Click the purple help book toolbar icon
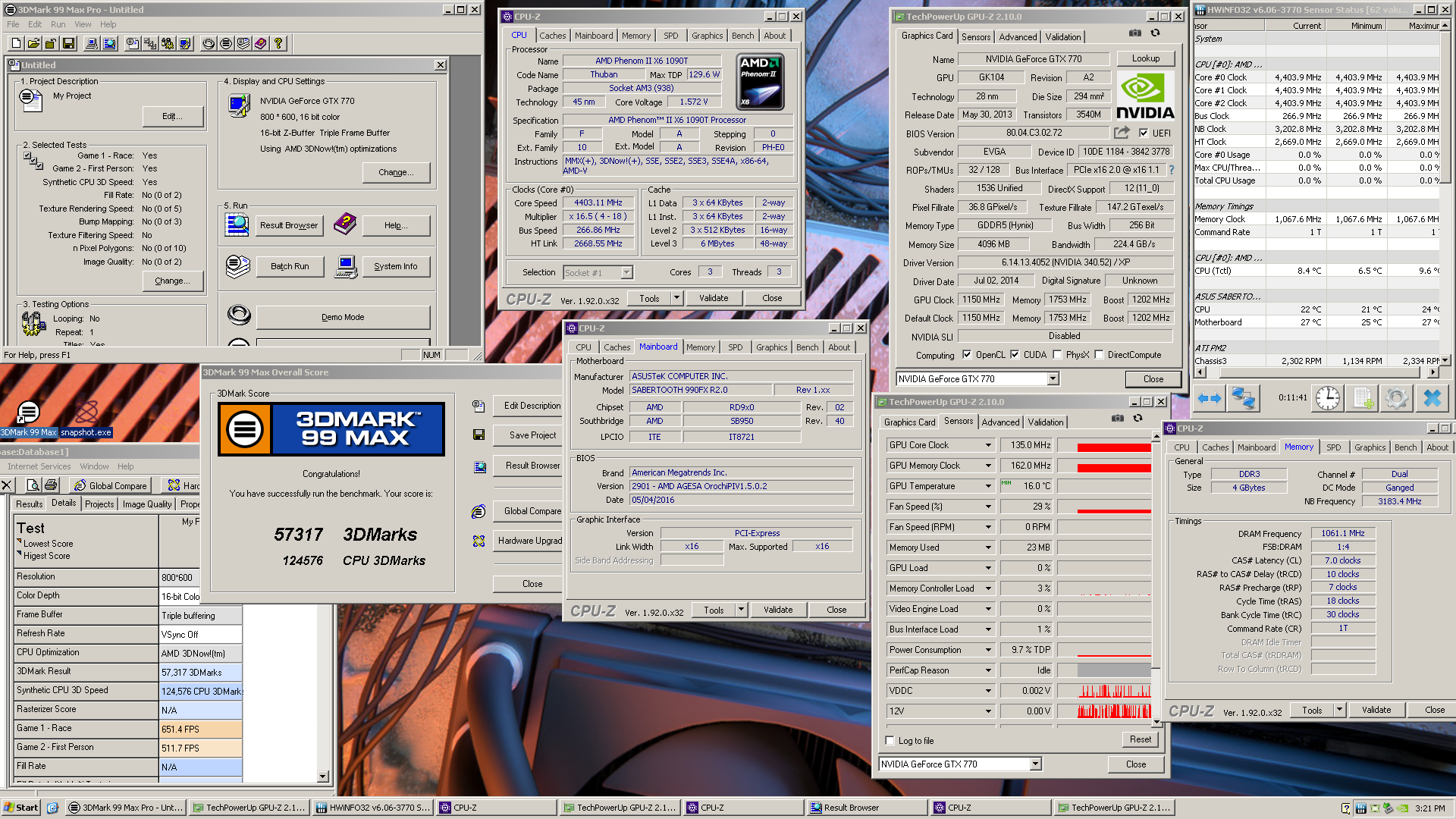The image size is (1456, 819). 261,44
